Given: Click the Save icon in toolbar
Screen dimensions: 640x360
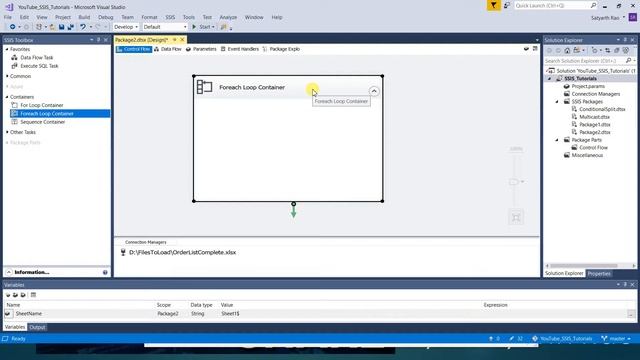Looking at the screenshot, I should [61, 27].
